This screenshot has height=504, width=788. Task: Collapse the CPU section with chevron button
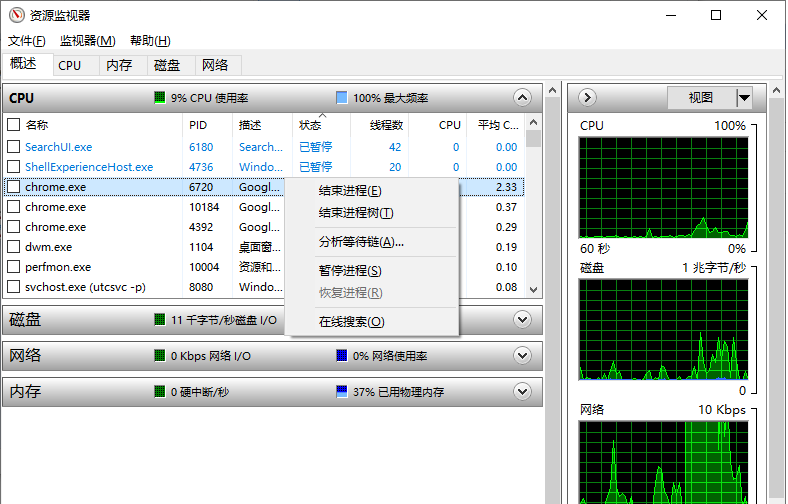pyautogui.click(x=523, y=97)
